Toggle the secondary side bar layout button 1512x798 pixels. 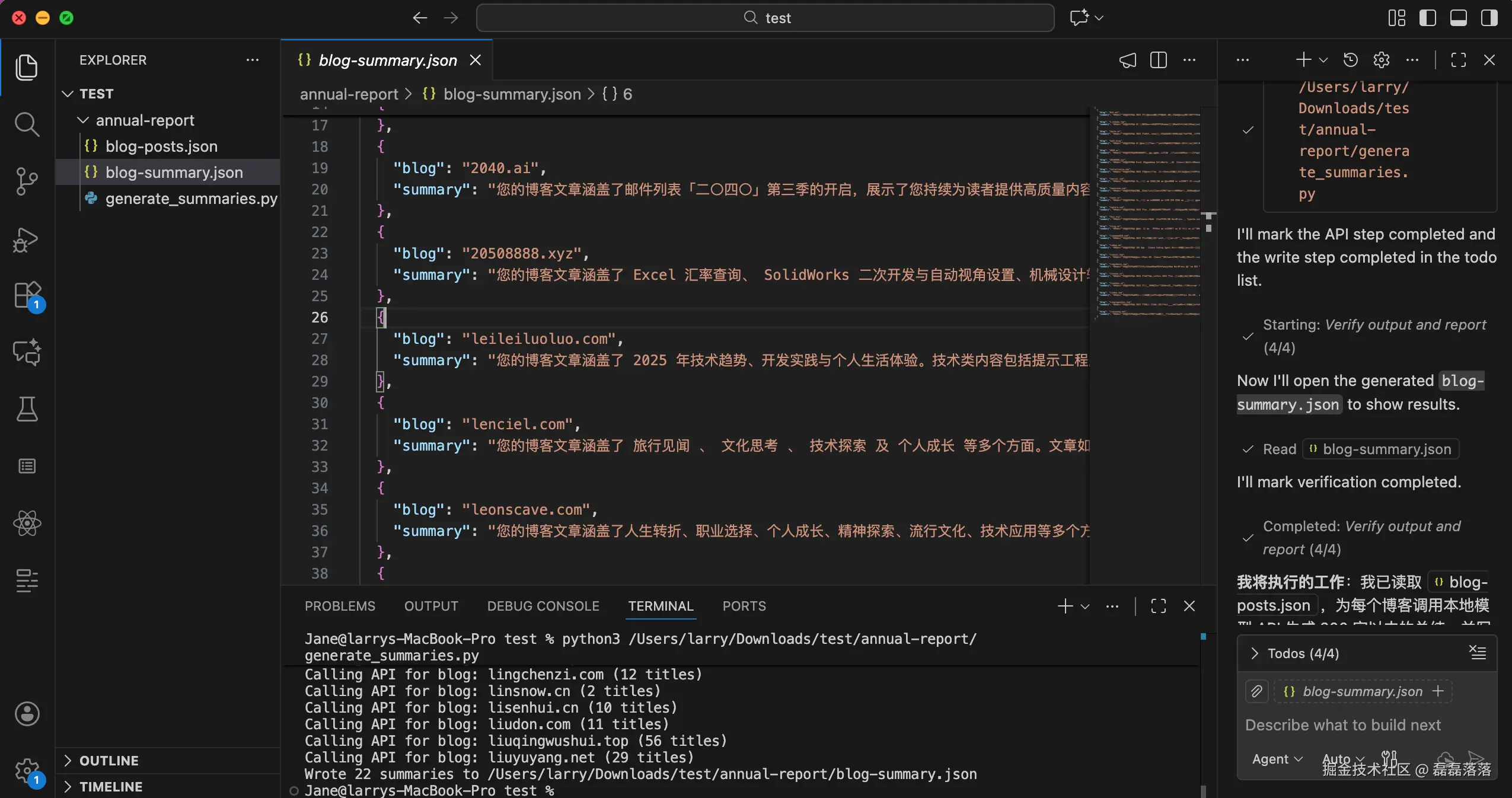click(1489, 18)
